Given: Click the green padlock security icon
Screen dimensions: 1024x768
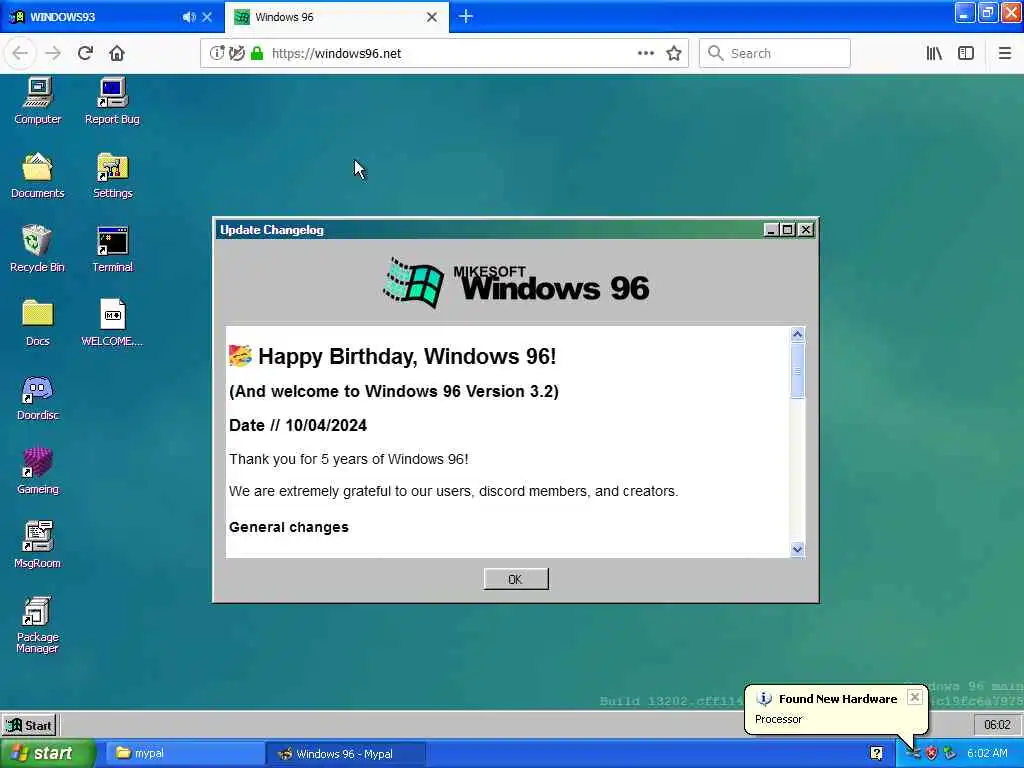Looking at the screenshot, I should click(257, 53).
